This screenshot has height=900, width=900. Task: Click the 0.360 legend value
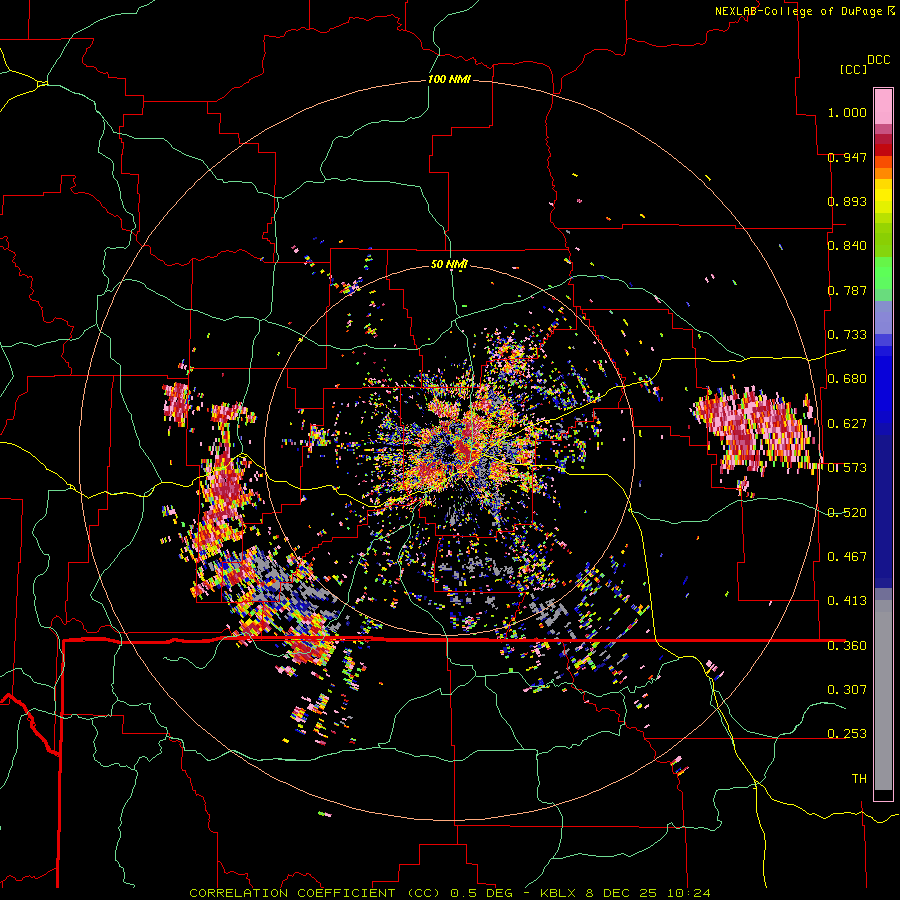coord(847,646)
